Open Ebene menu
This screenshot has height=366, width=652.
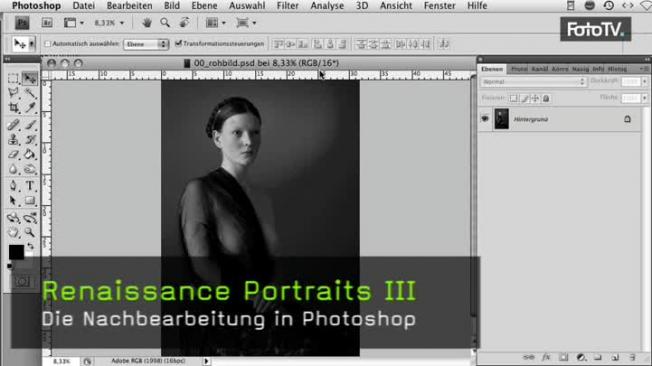pos(204,6)
